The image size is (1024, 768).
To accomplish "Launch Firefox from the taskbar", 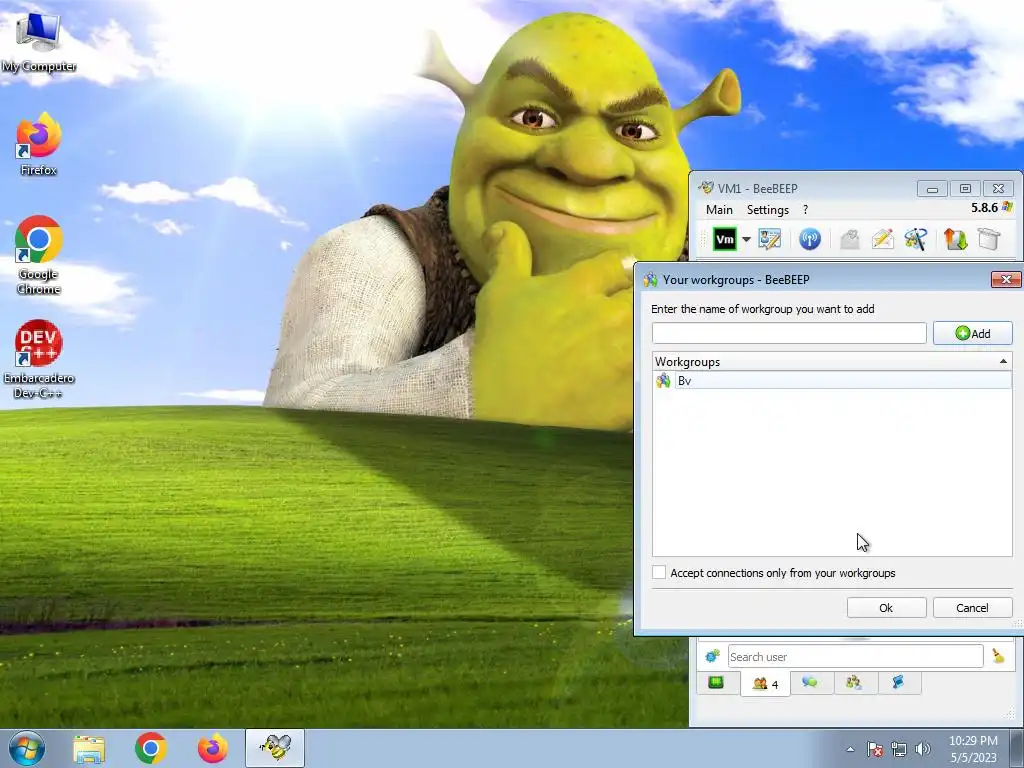I will (213, 748).
